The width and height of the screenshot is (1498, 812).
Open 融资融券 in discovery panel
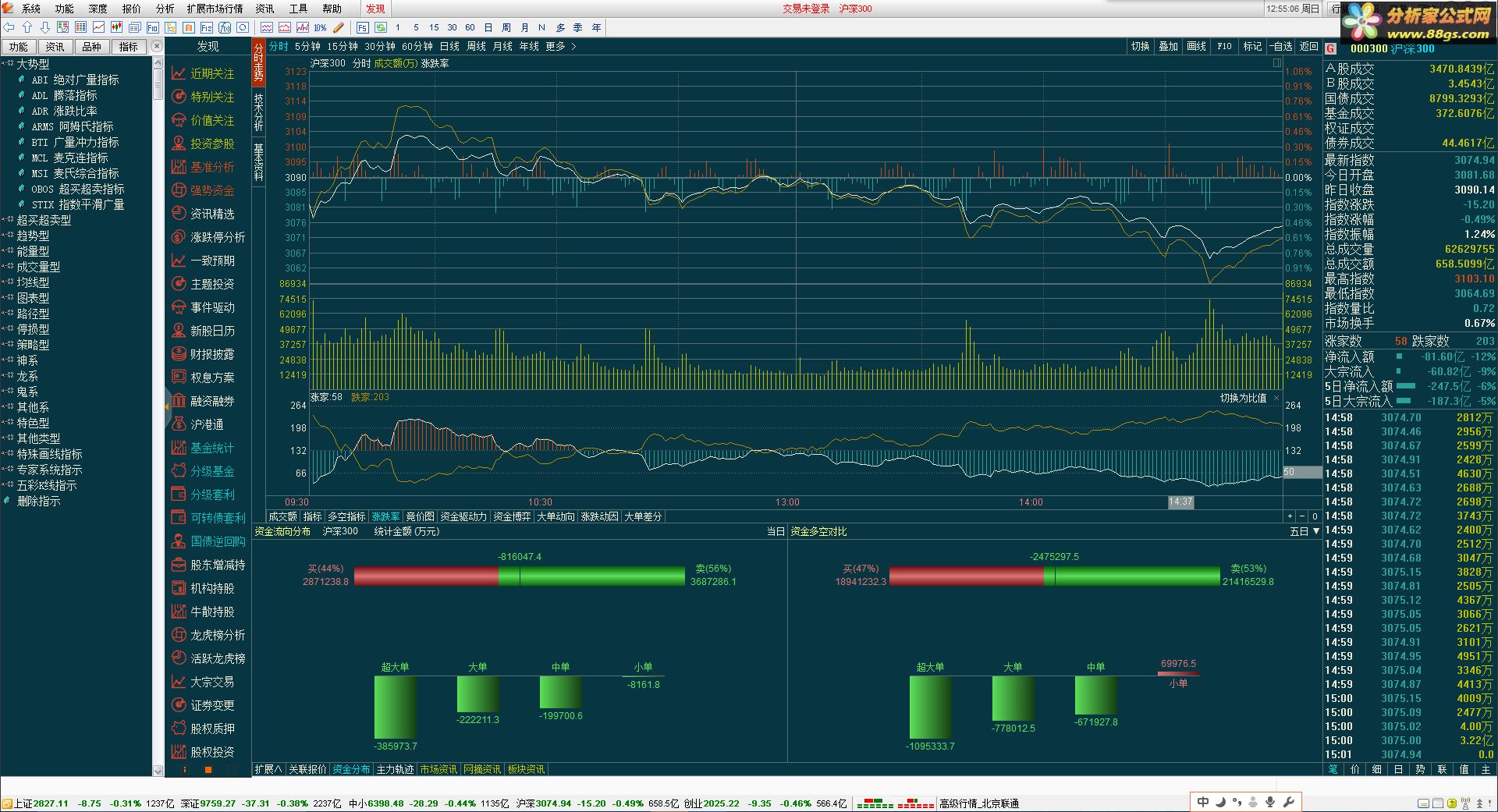click(212, 401)
